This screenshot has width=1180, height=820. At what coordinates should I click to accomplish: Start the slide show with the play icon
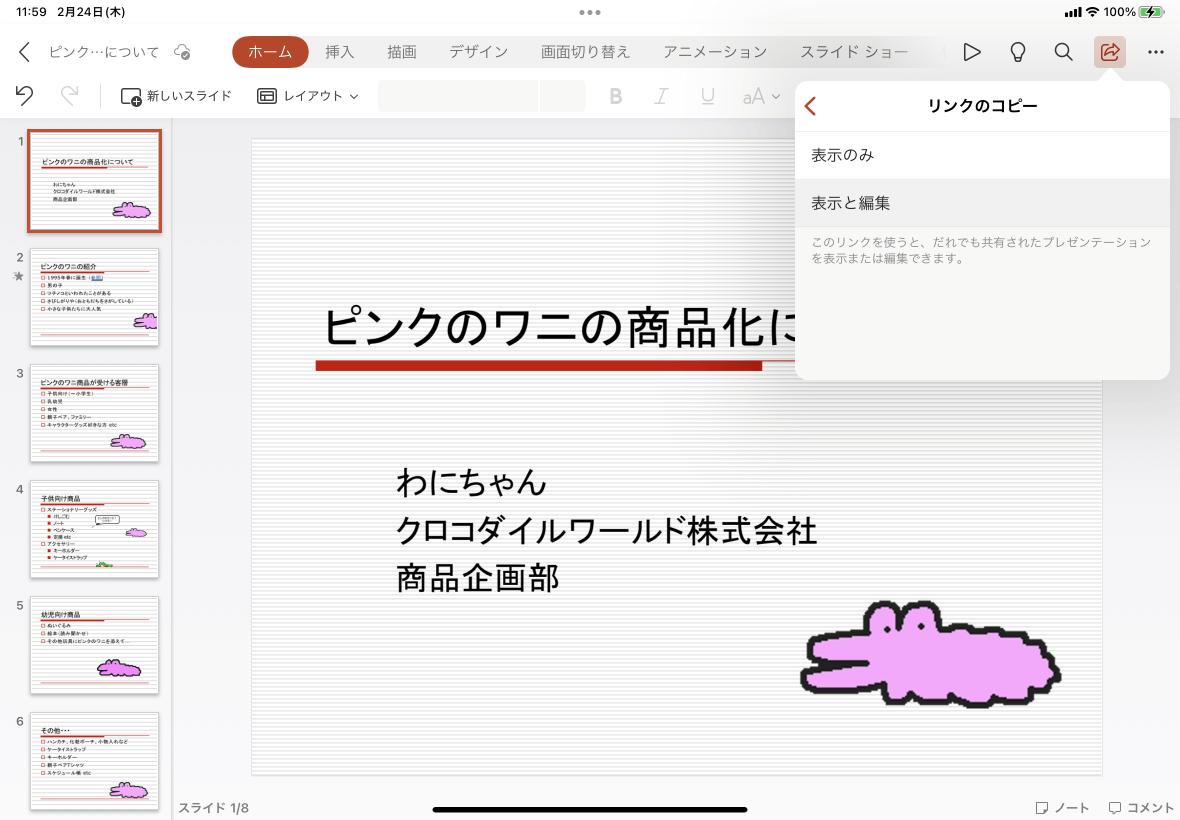[972, 52]
